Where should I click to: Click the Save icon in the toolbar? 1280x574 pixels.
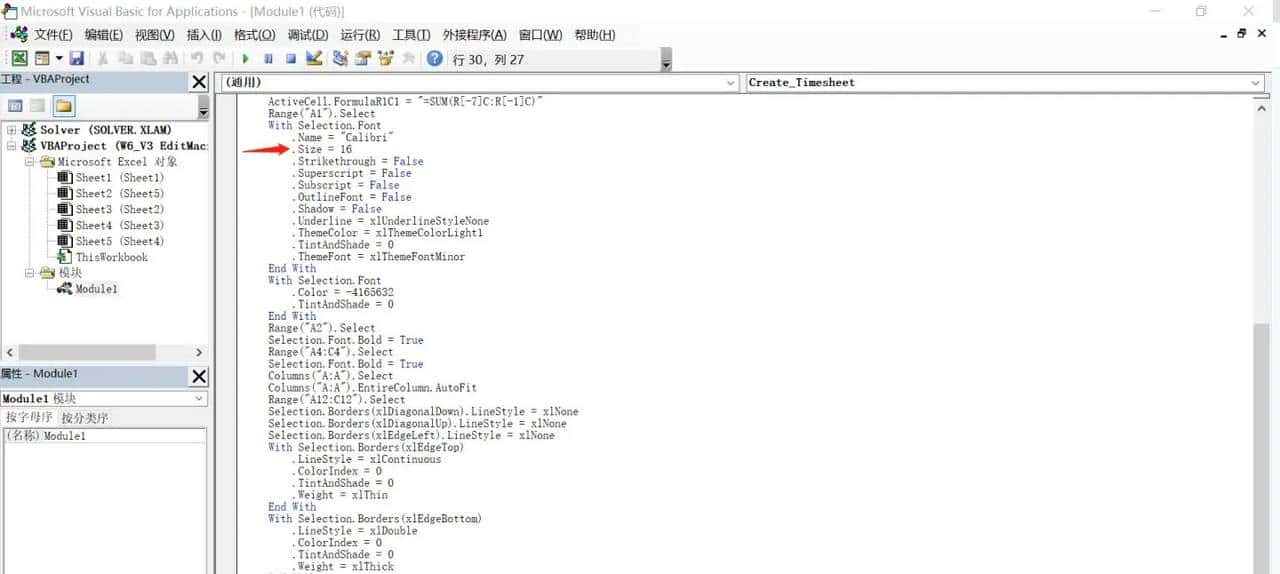(x=77, y=59)
